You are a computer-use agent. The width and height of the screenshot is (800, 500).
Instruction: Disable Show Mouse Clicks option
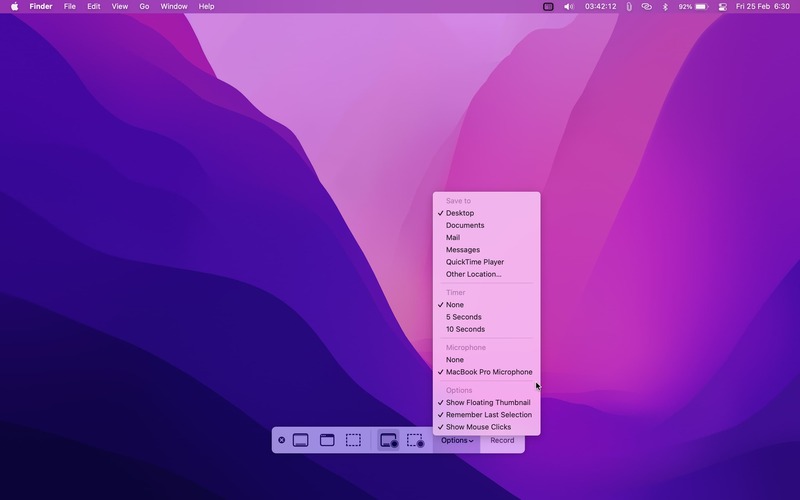478,427
